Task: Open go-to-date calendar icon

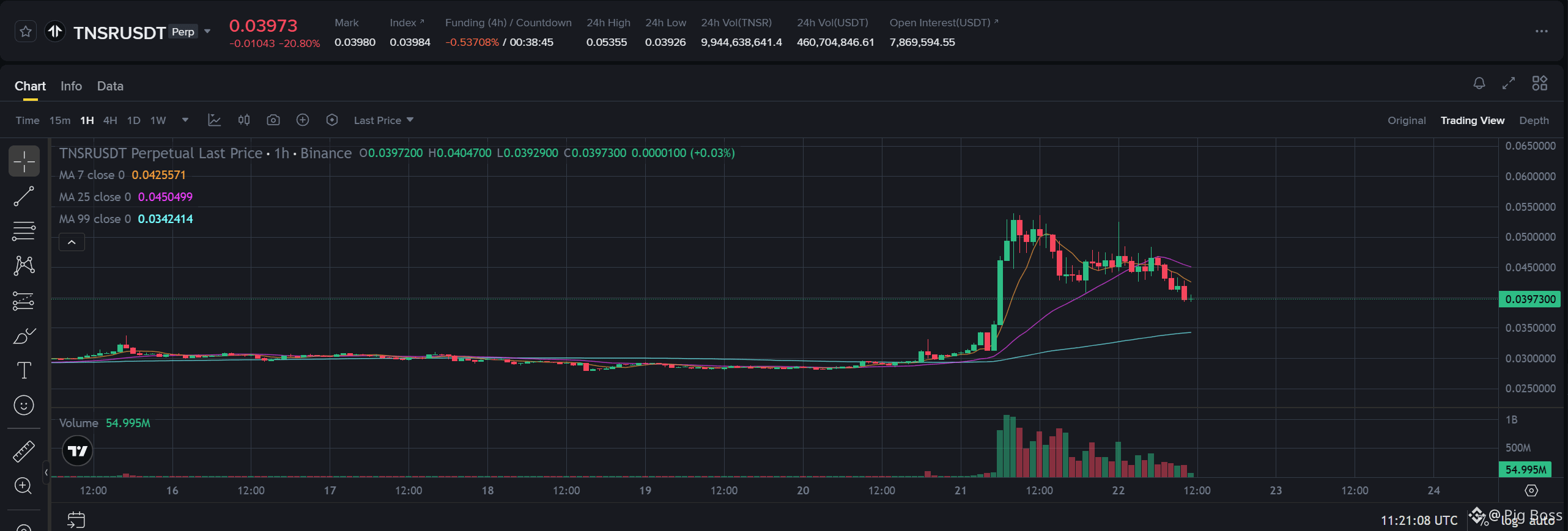Action: [x=76, y=520]
